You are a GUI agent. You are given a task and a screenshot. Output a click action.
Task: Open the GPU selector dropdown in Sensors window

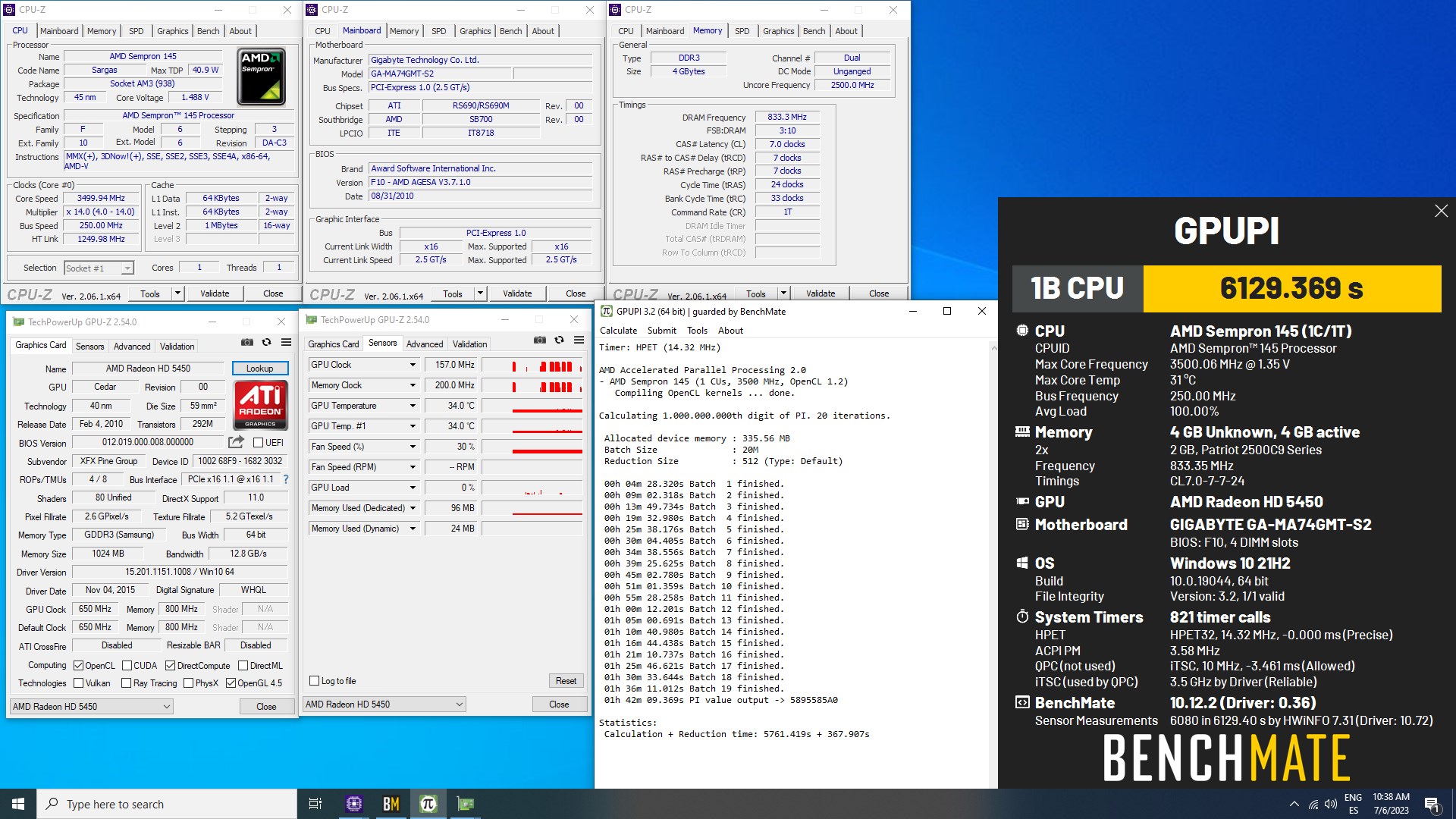point(384,704)
